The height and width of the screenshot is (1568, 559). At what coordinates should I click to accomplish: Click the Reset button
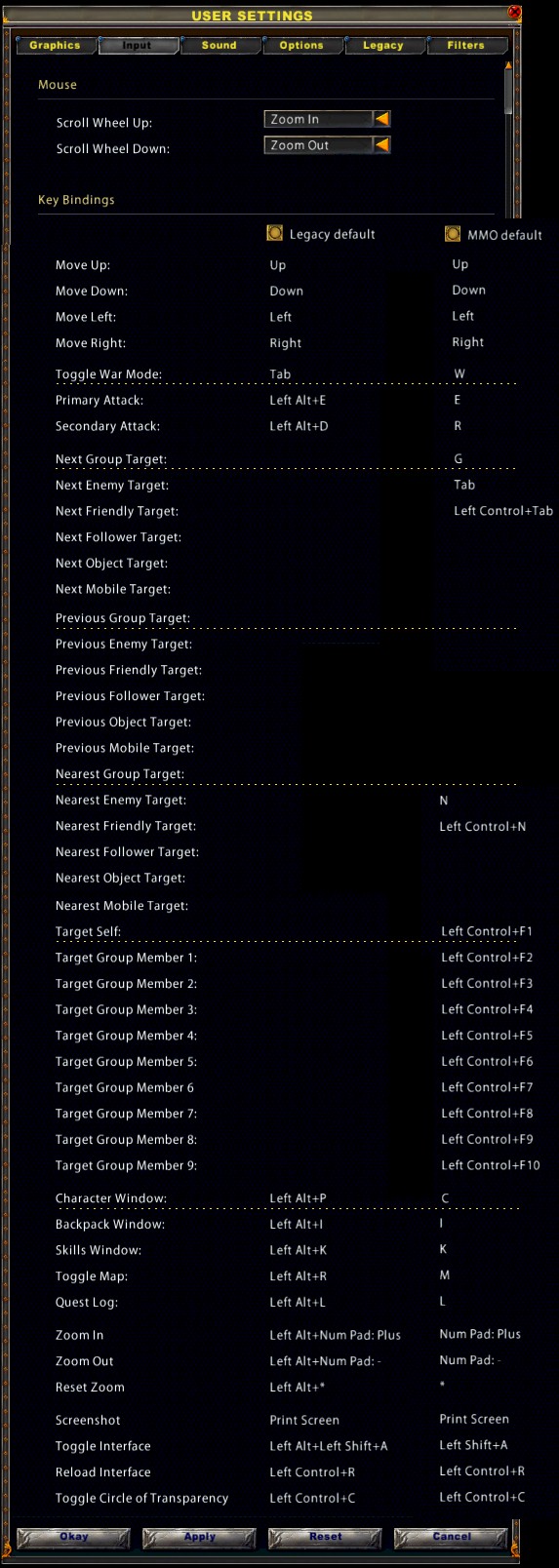326,1537
